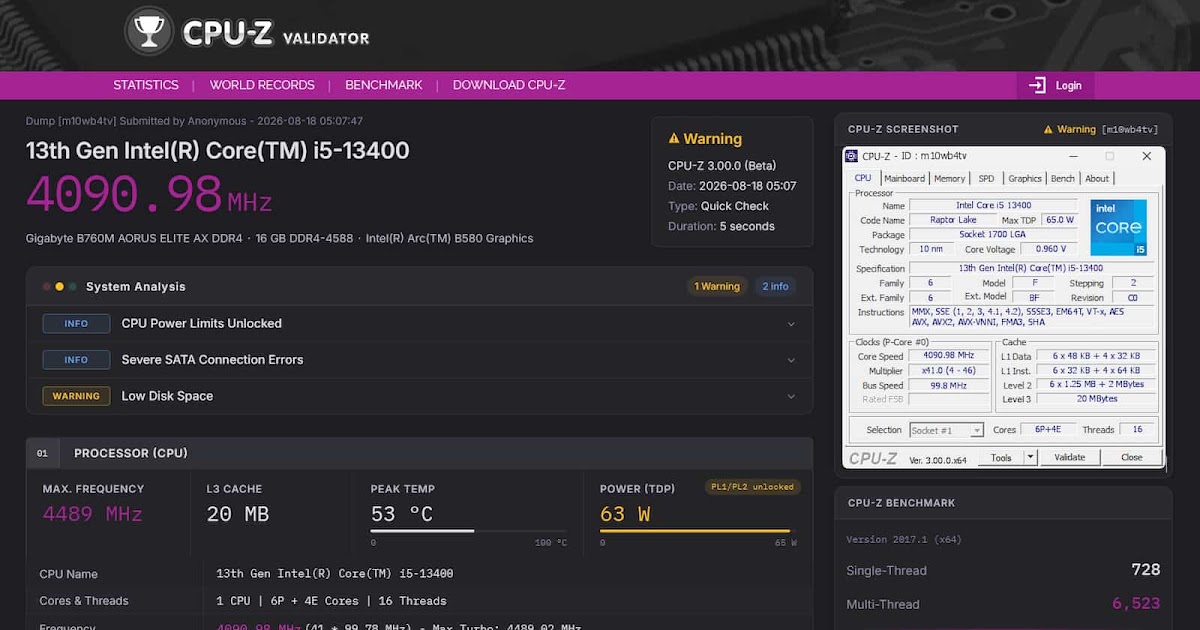Select the CPU tab in CPU-Z screenshot
The height and width of the screenshot is (630, 1200).
pos(863,178)
